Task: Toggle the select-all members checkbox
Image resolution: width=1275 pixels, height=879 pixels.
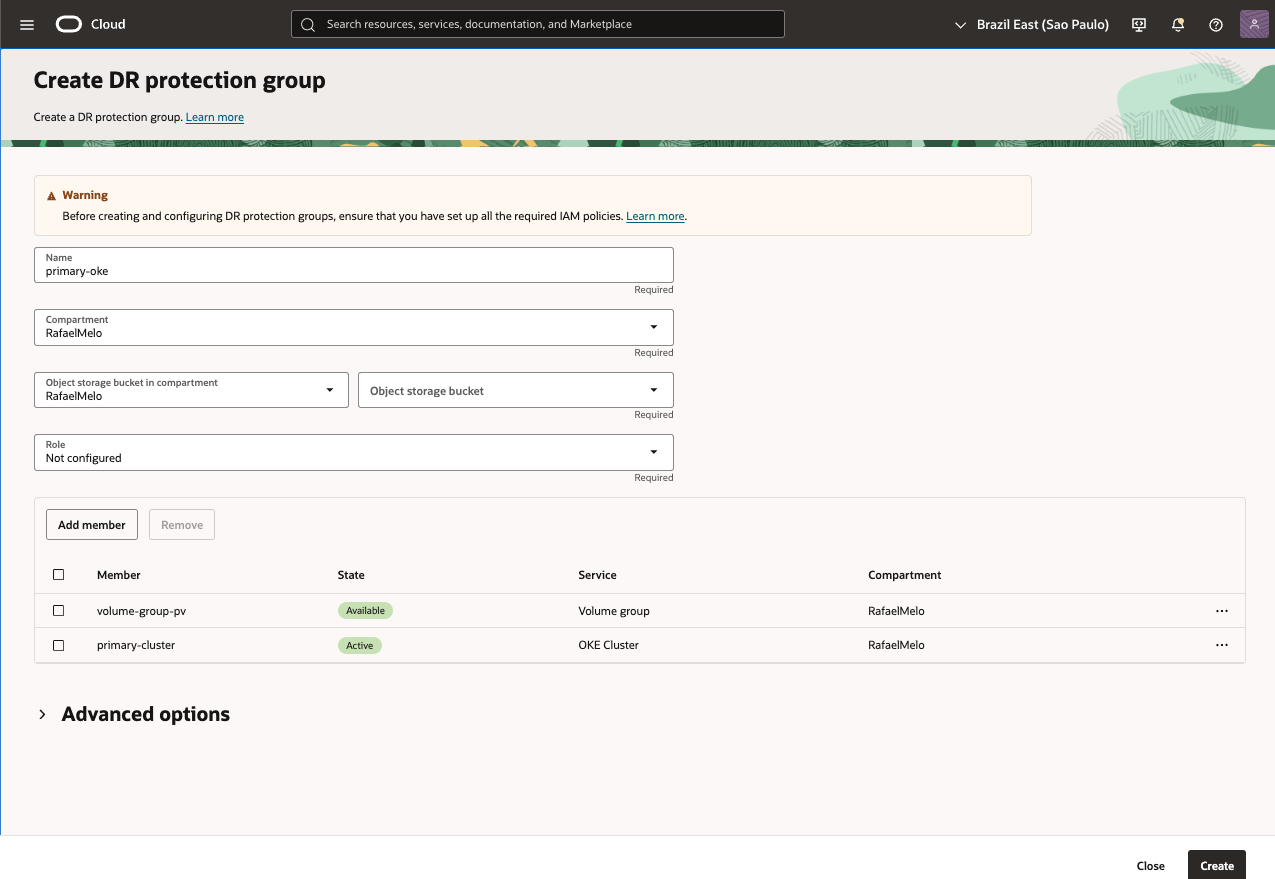Action: click(58, 575)
